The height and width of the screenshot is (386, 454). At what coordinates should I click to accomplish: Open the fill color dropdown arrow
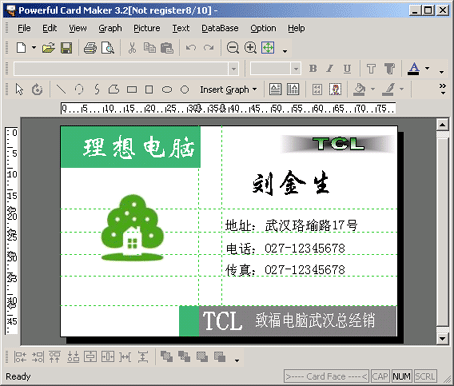[373, 89]
